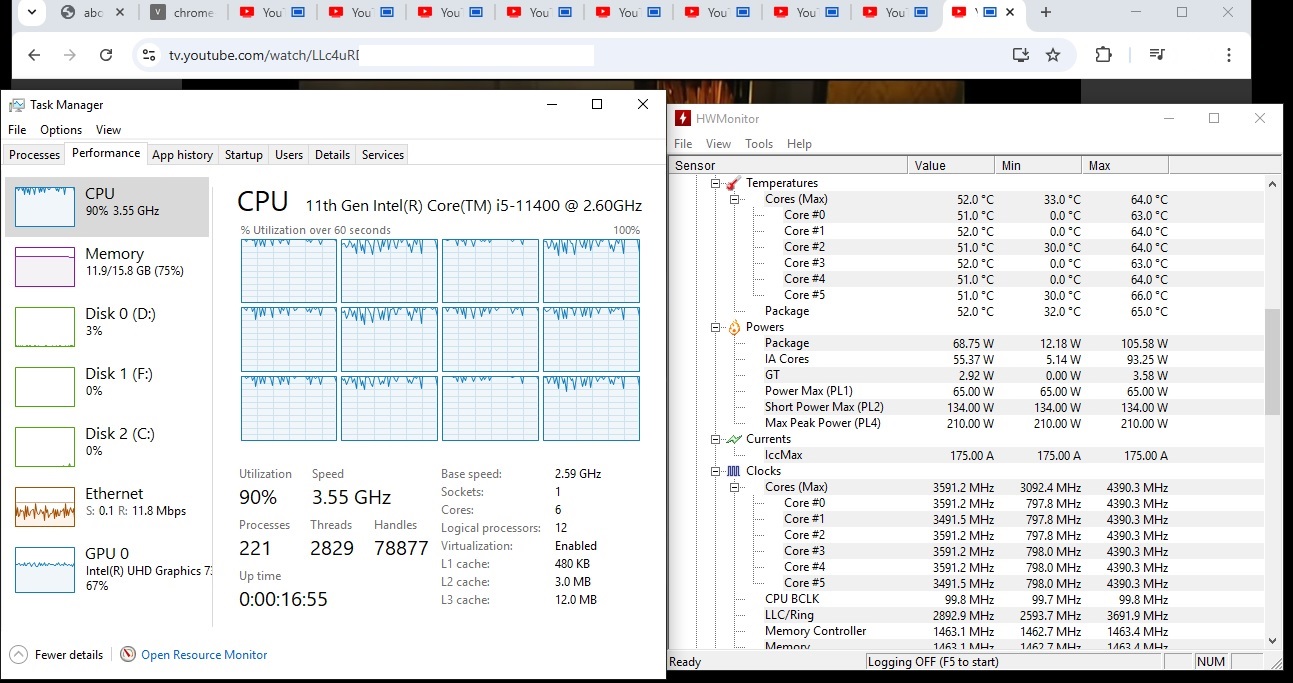Open the tab search dropdown arrow
Viewport: 1293px width, 683px height.
click(31, 13)
